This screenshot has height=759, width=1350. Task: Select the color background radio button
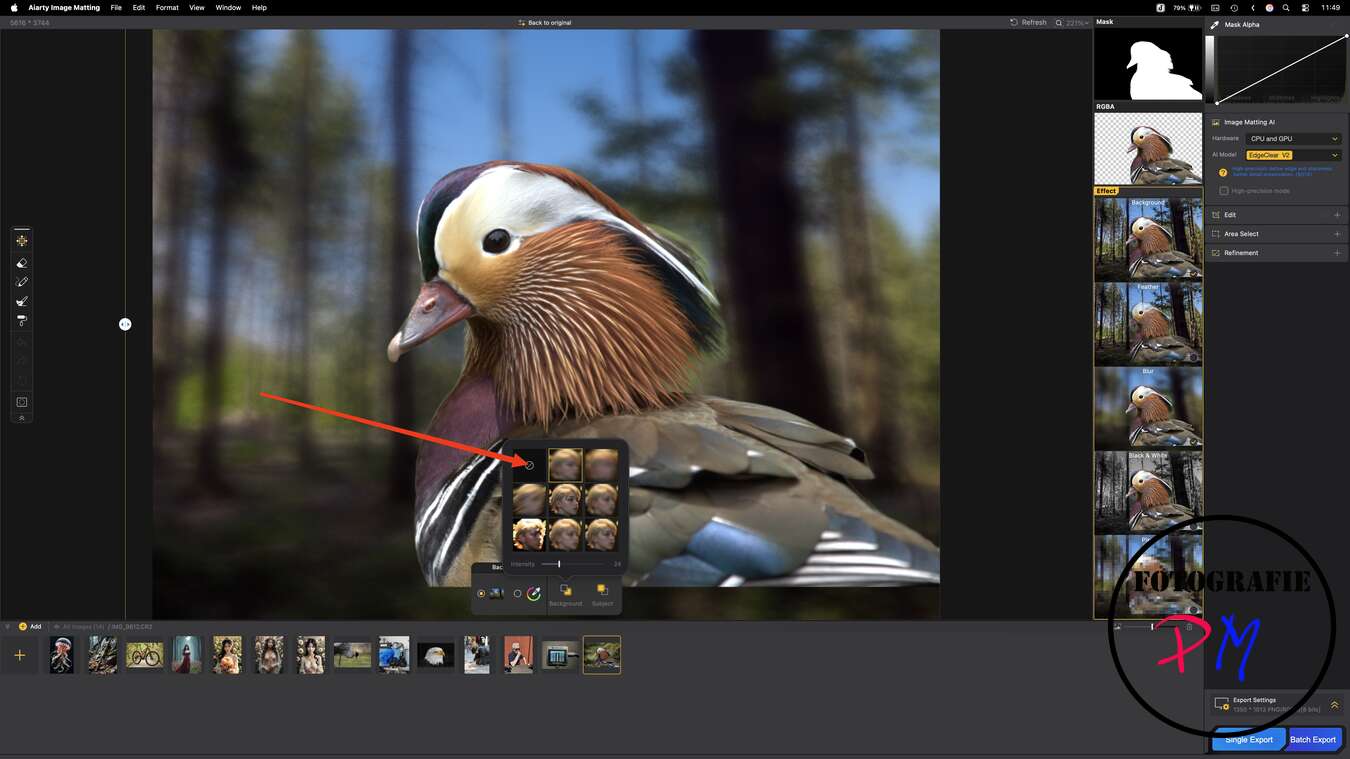click(x=517, y=594)
